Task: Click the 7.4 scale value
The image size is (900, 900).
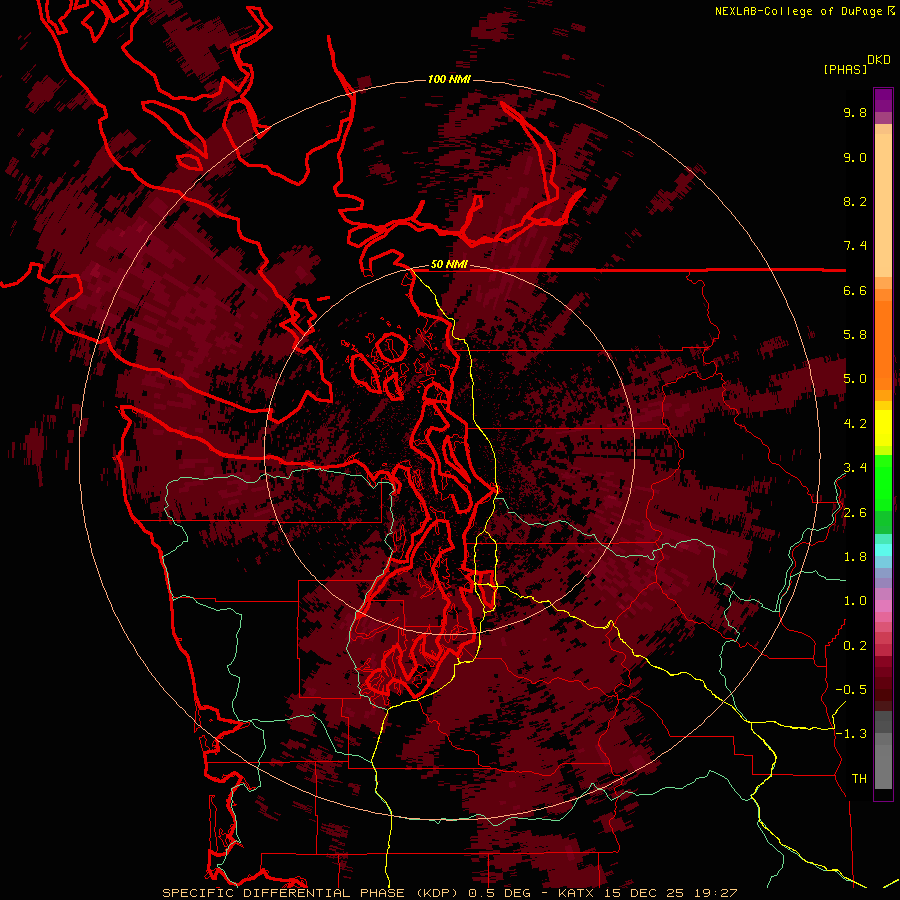Action: (x=855, y=246)
